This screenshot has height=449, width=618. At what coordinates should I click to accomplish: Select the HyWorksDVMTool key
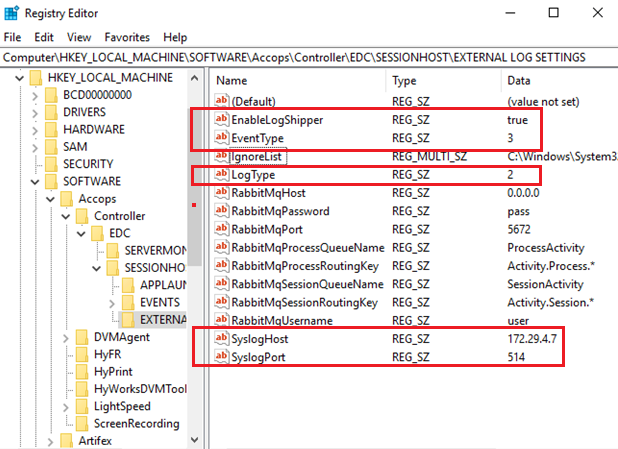[140, 389]
